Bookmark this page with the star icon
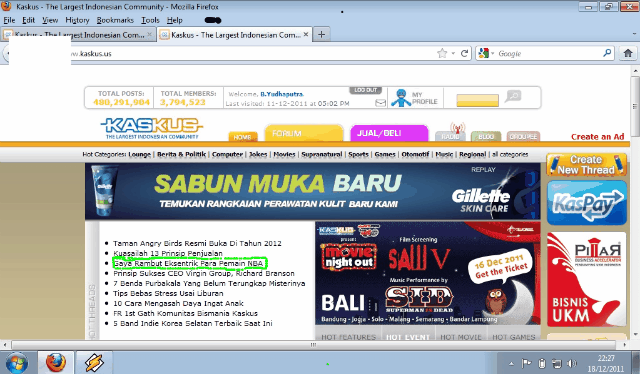640x374 pixels. click(442, 53)
